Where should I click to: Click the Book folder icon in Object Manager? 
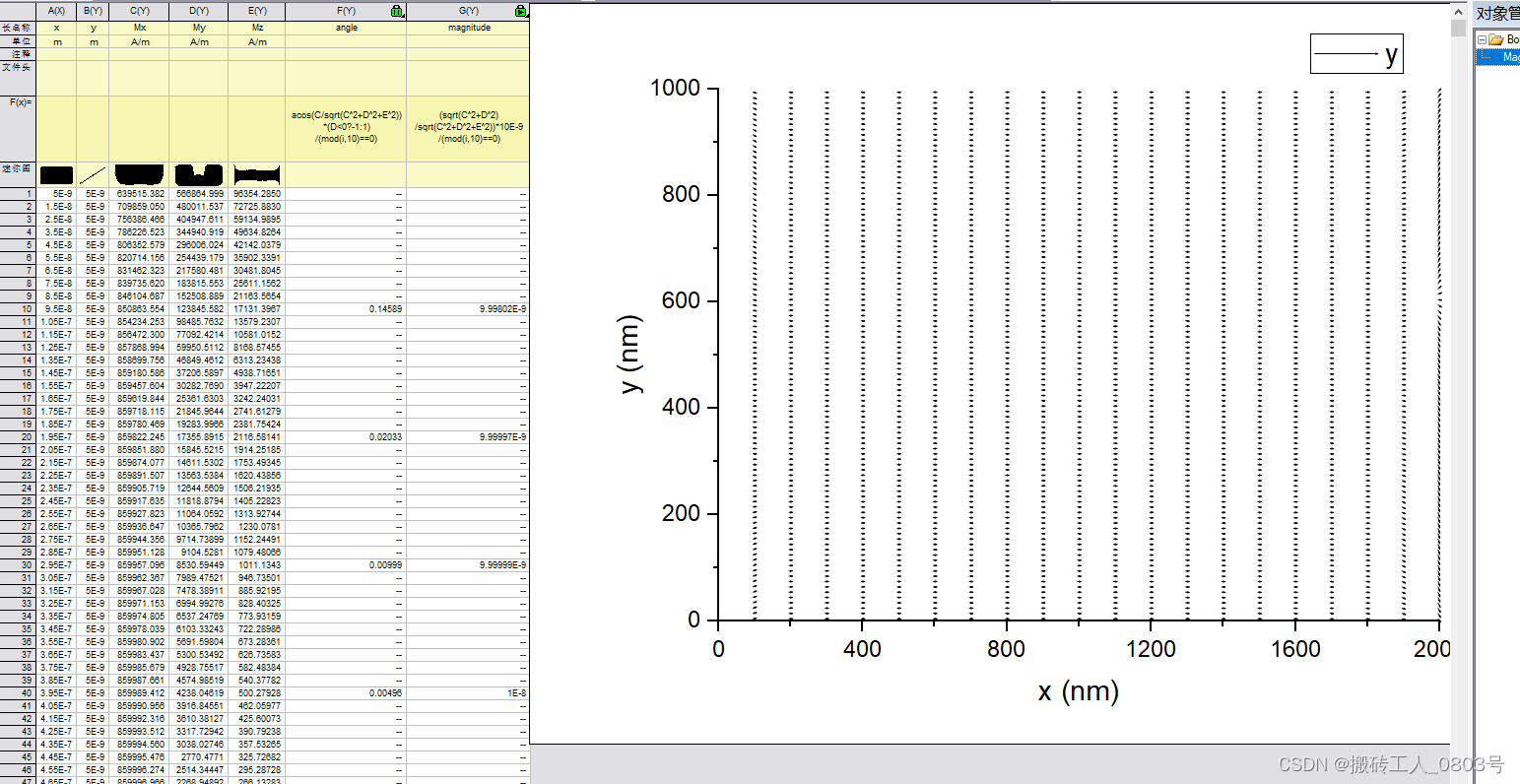pyautogui.click(x=1496, y=39)
